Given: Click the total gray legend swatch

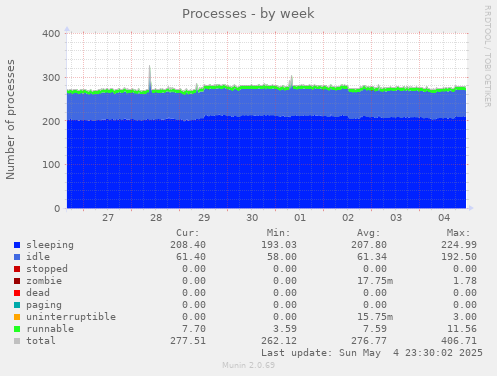Looking at the screenshot, I should click(17, 341).
